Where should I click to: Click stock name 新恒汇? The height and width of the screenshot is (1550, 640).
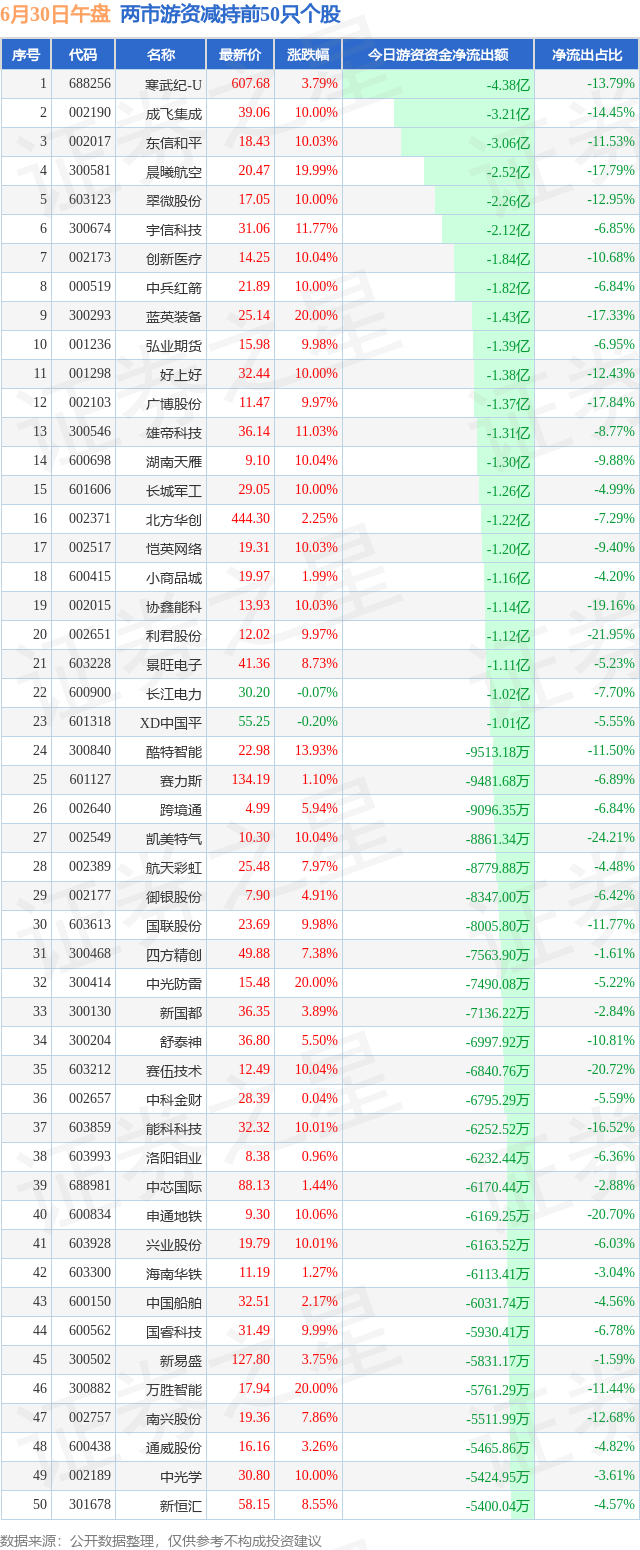click(180, 1505)
